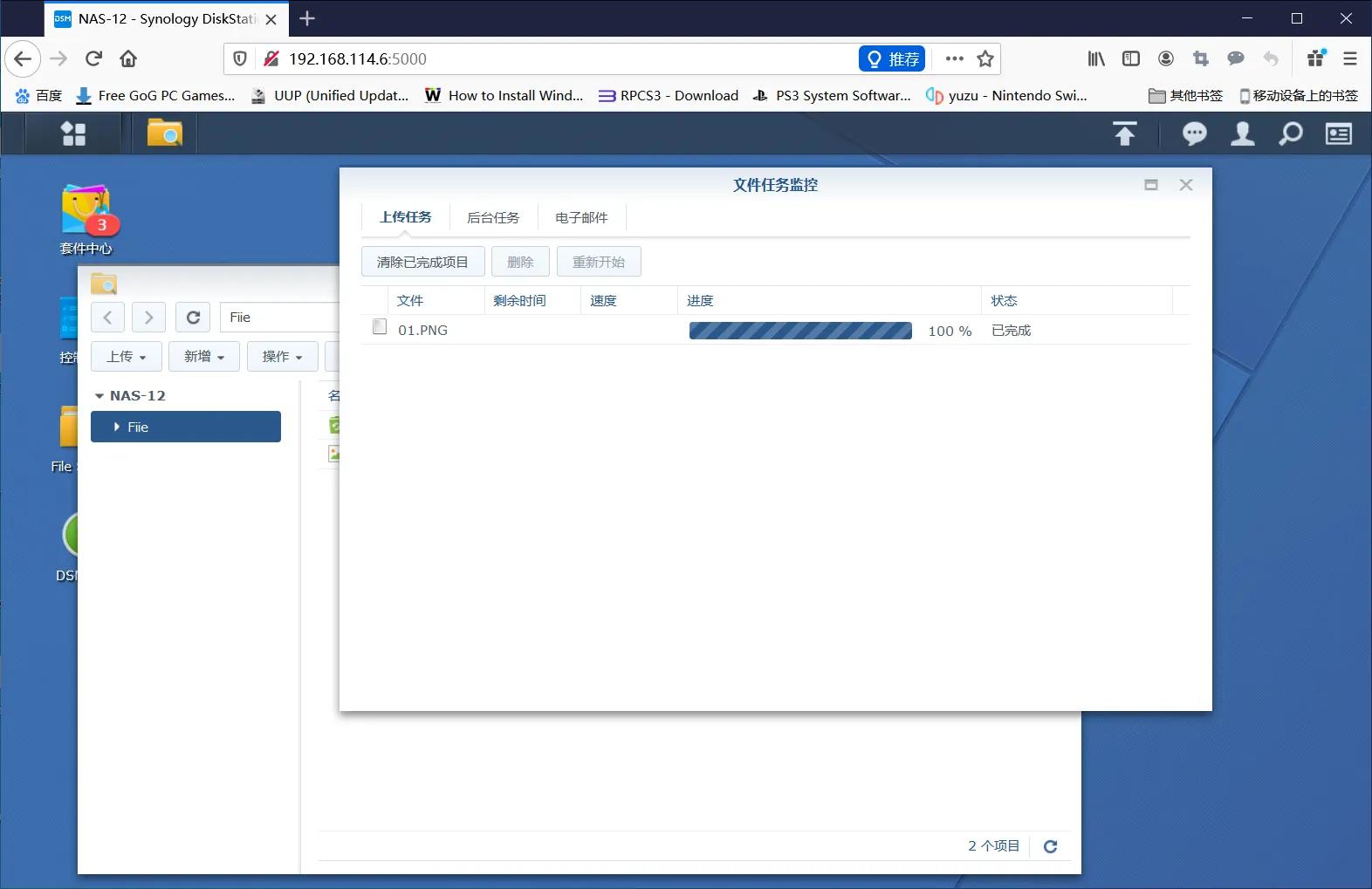Click the 重新开始 button

tap(599, 262)
